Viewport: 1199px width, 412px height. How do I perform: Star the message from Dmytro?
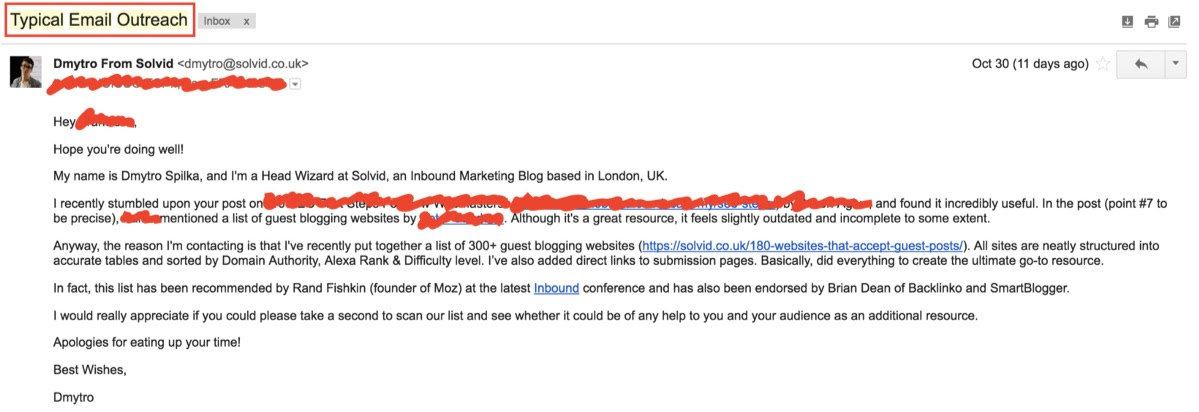pos(1103,64)
